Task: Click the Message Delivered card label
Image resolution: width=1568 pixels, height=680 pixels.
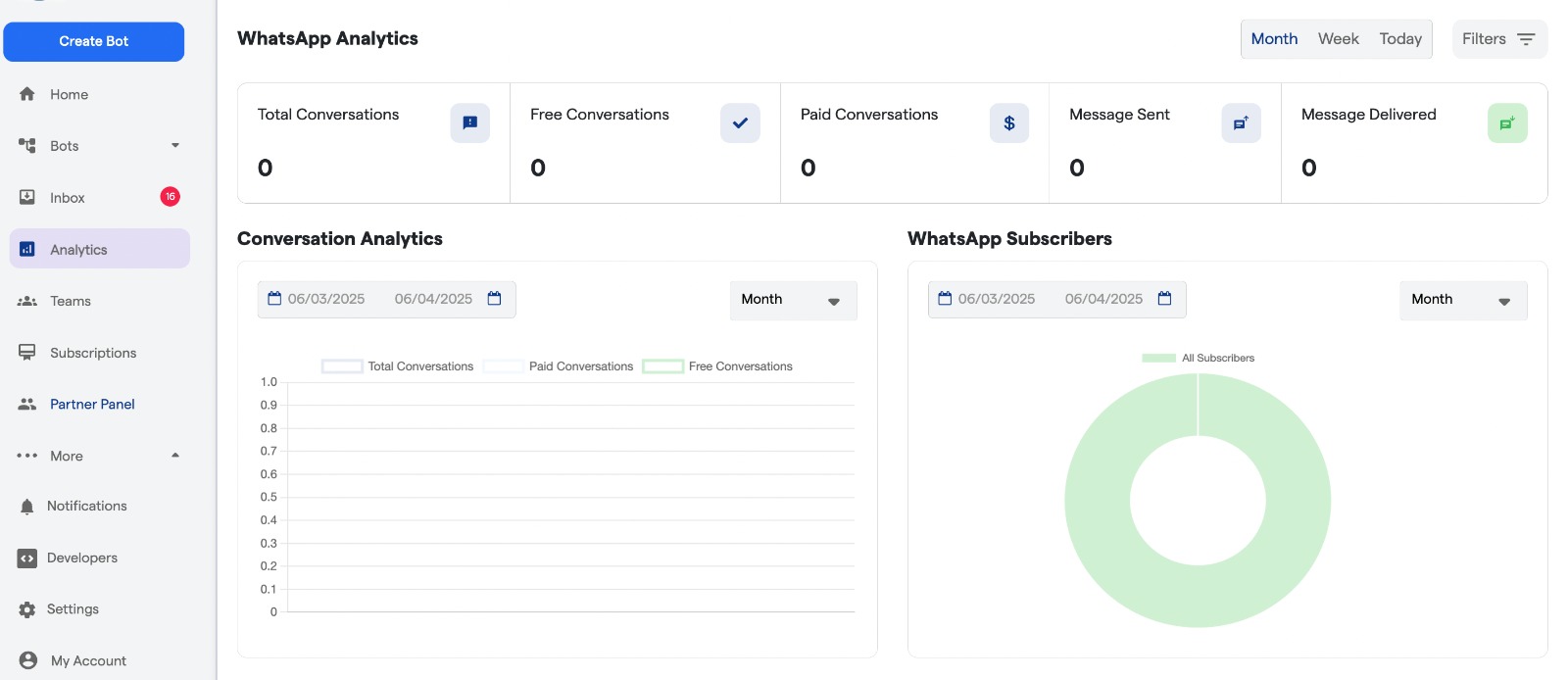Action: (x=1369, y=115)
